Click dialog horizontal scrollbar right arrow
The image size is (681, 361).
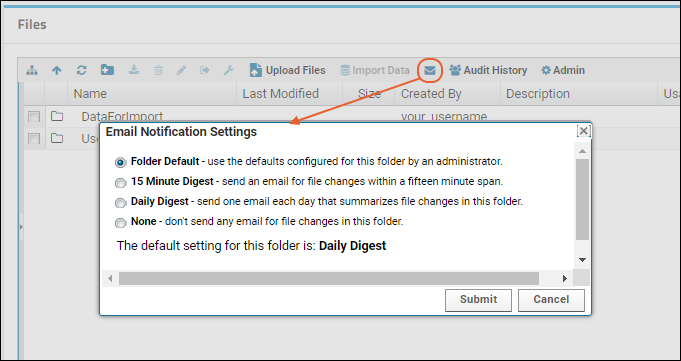pyautogui.click(x=565, y=278)
